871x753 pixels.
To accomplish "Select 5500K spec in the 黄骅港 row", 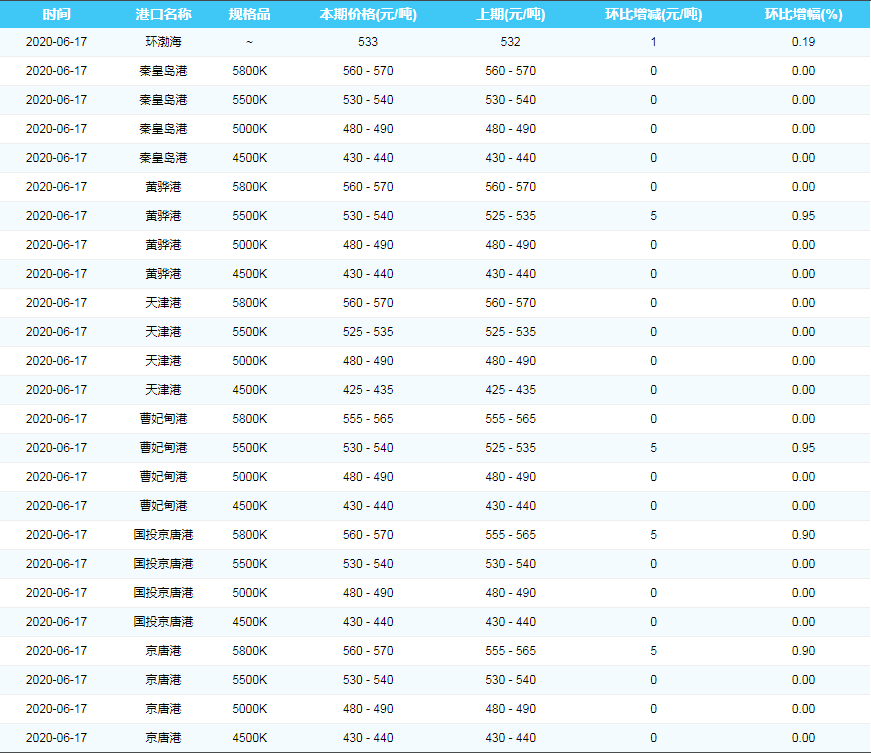I will tap(249, 216).
